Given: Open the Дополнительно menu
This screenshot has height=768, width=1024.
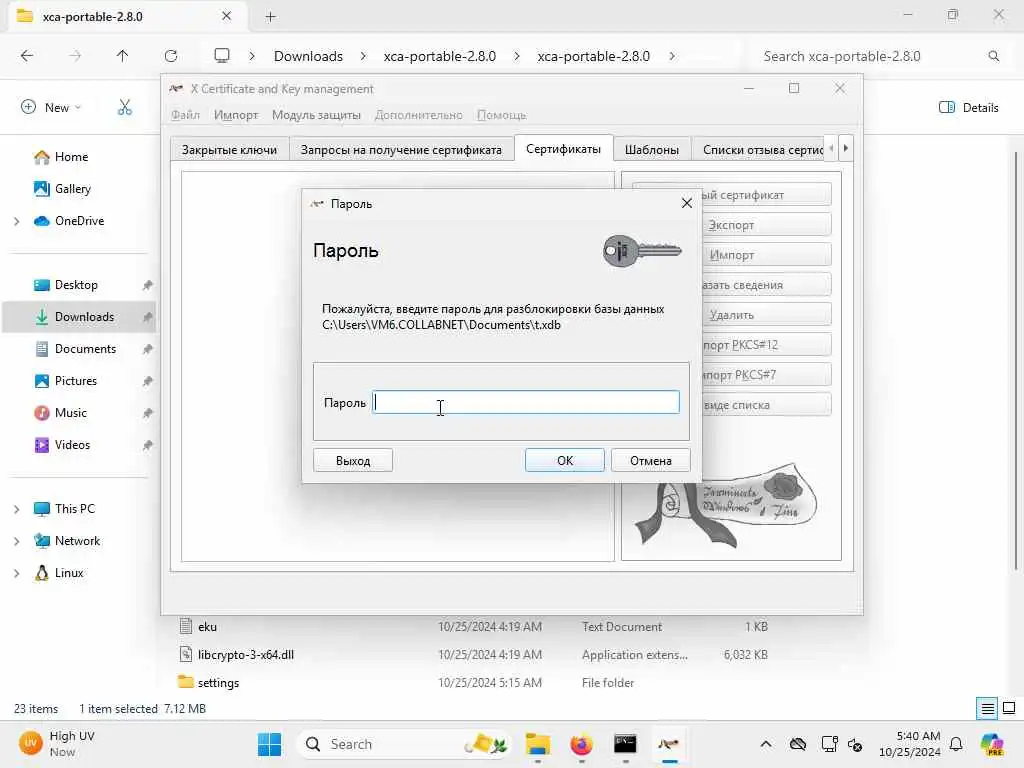Looking at the screenshot, I should click(x=419, y=115).
